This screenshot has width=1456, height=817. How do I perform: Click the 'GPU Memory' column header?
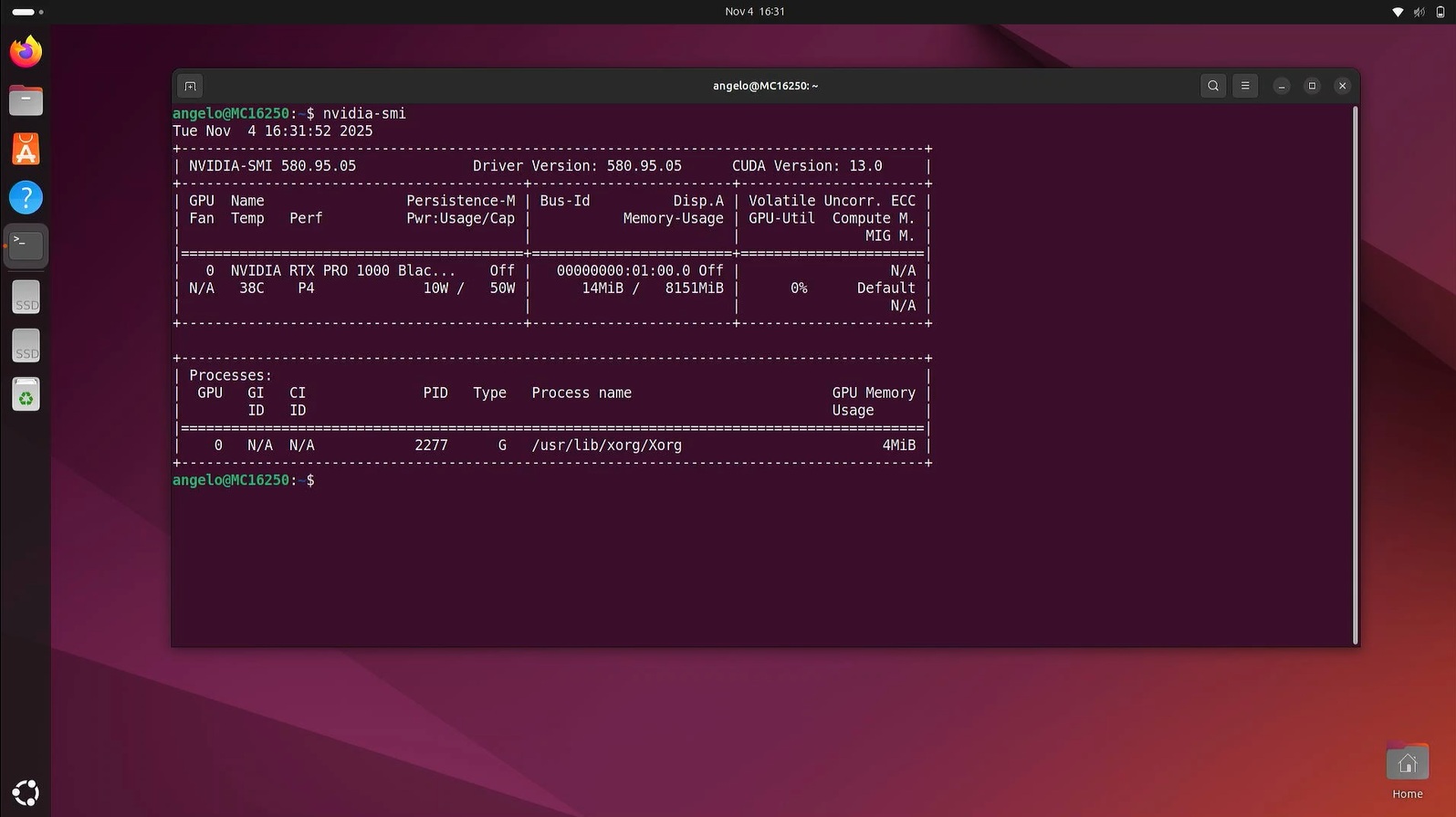click(x=874, y=393)
